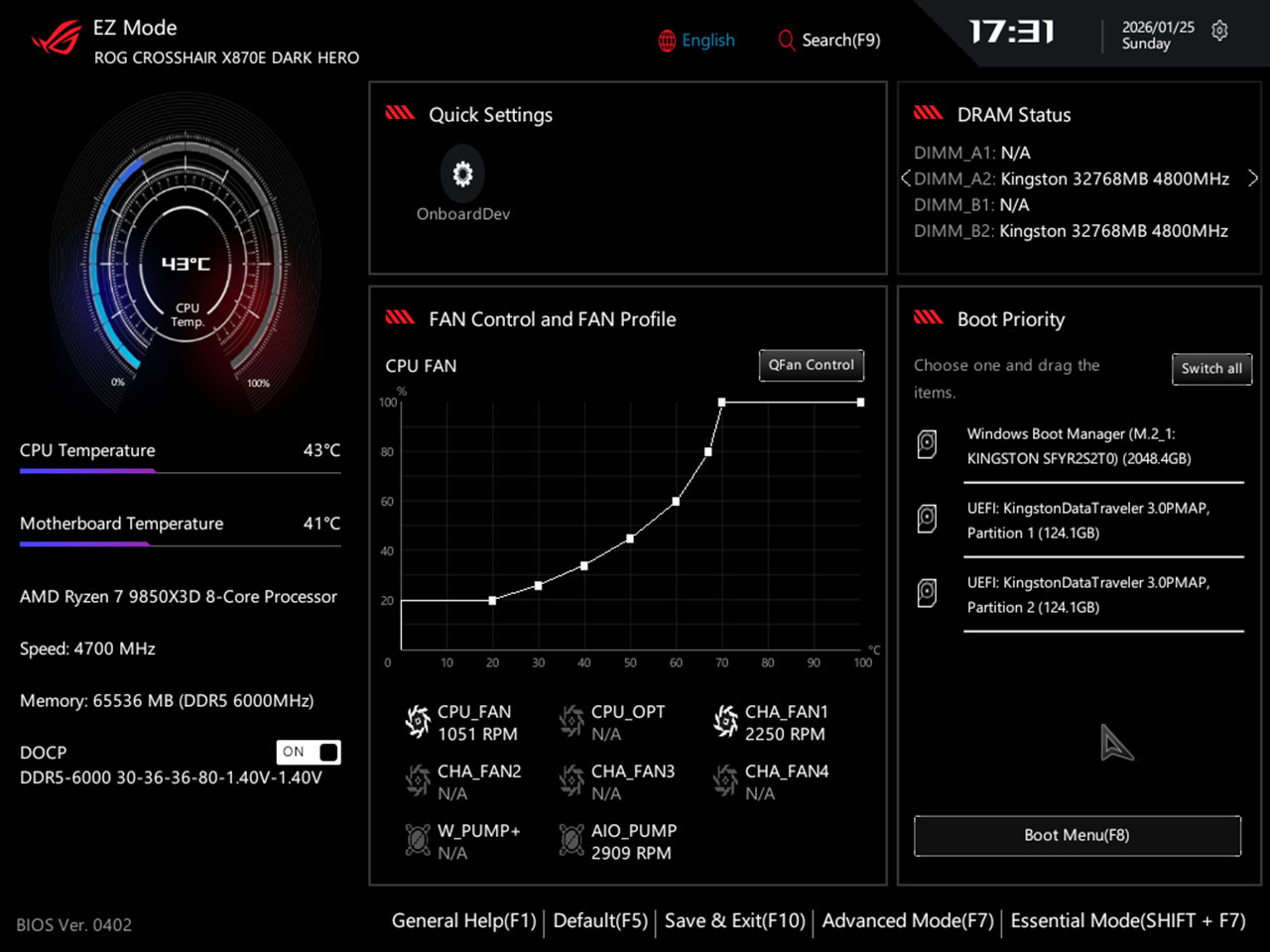Switch to Advanced Mode(F7)
Viewport: 1270px width, 952px height.
908,921
